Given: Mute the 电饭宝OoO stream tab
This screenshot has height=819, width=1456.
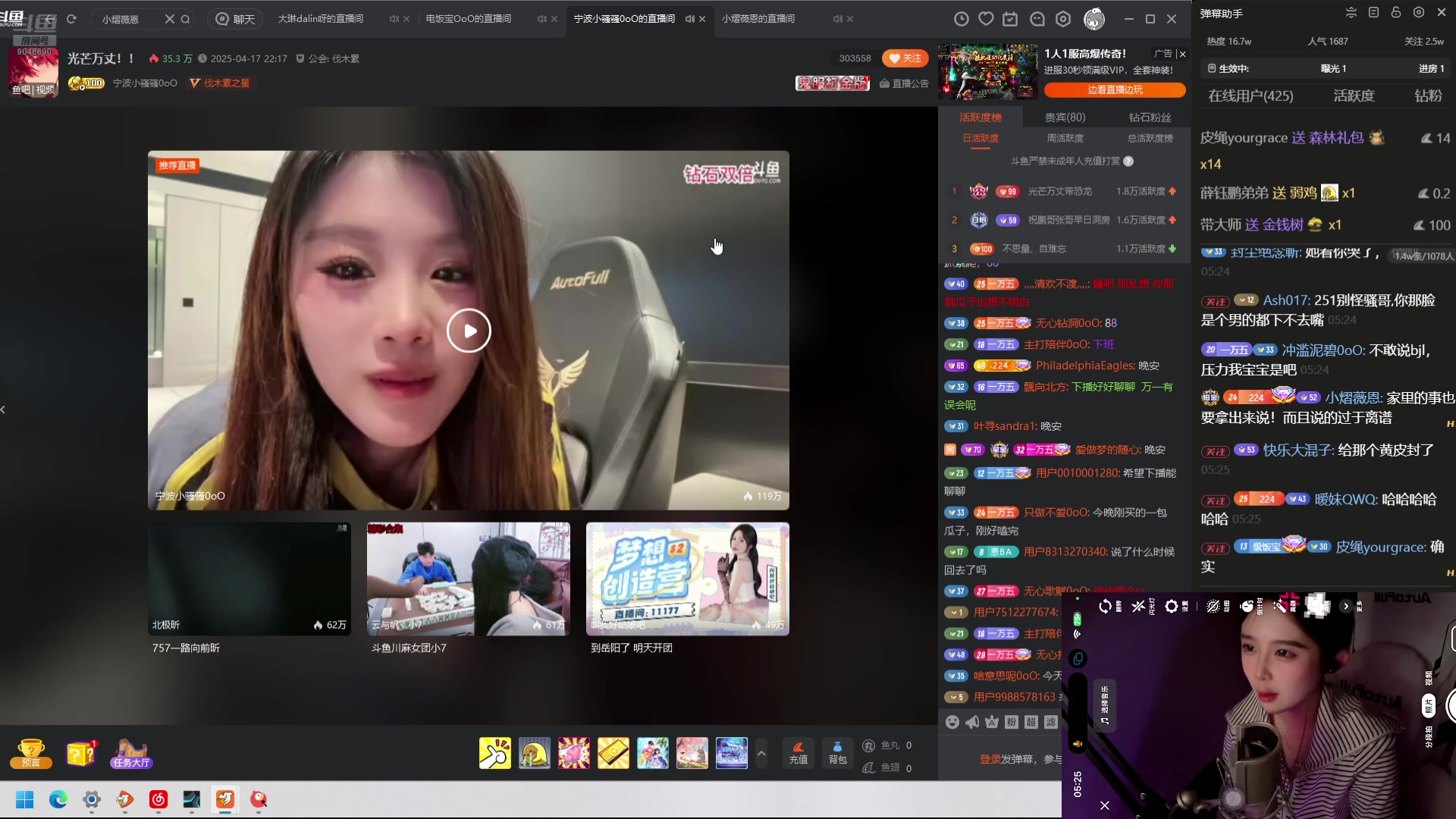Looking at the screenshot, I should coord(541,19).
